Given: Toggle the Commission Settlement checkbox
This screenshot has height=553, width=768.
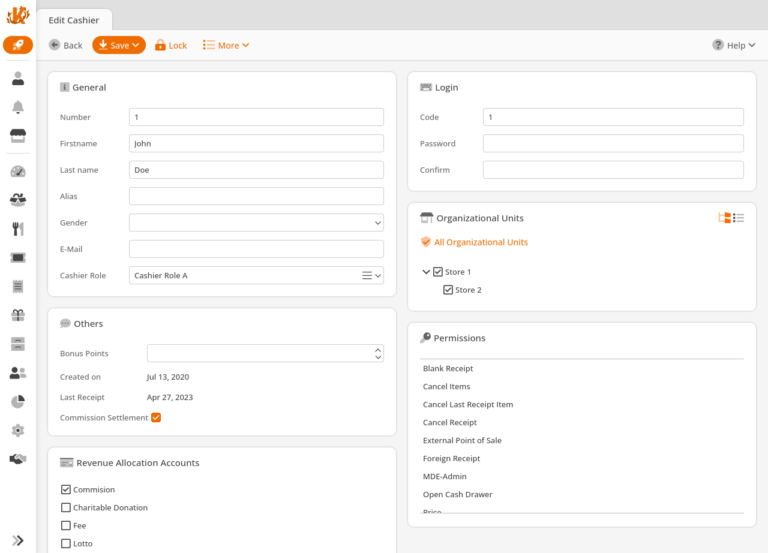Looking at the screenshot, I should (156, 417).
